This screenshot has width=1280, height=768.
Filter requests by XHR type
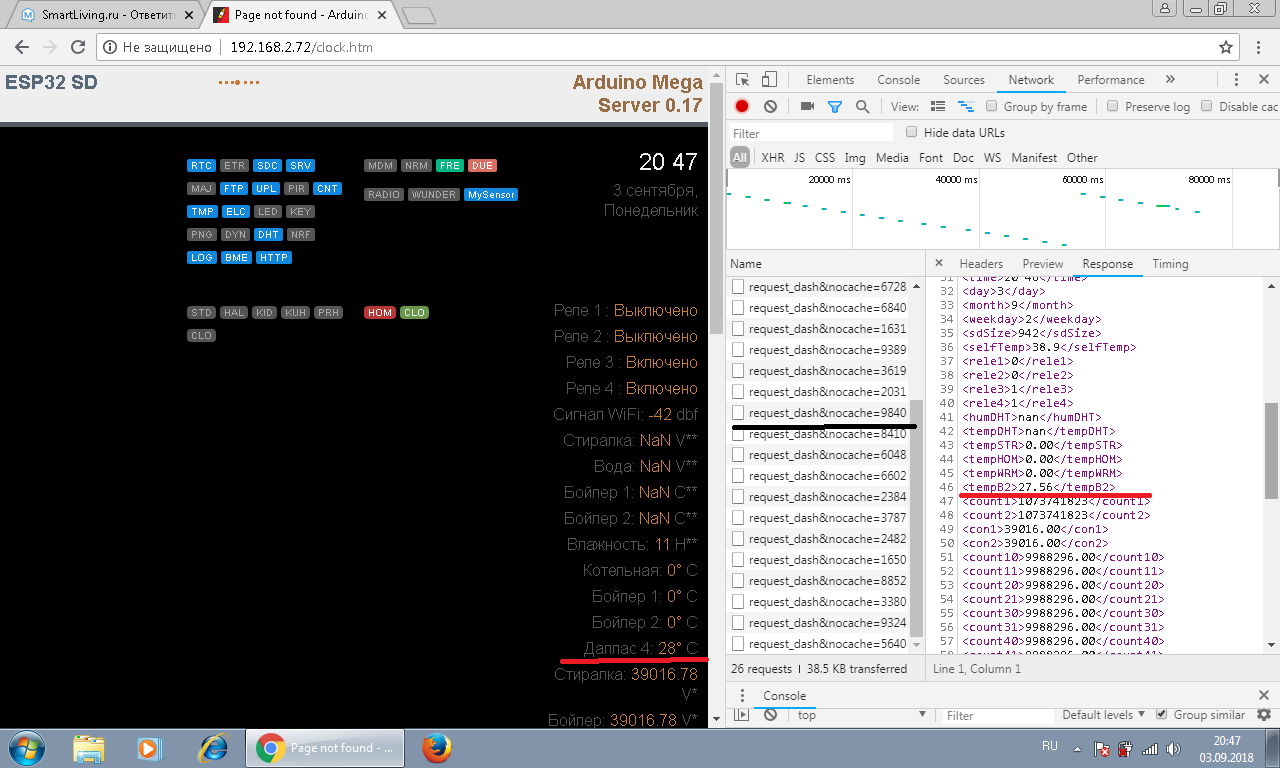pyautogui.click(x=772, y=157)
